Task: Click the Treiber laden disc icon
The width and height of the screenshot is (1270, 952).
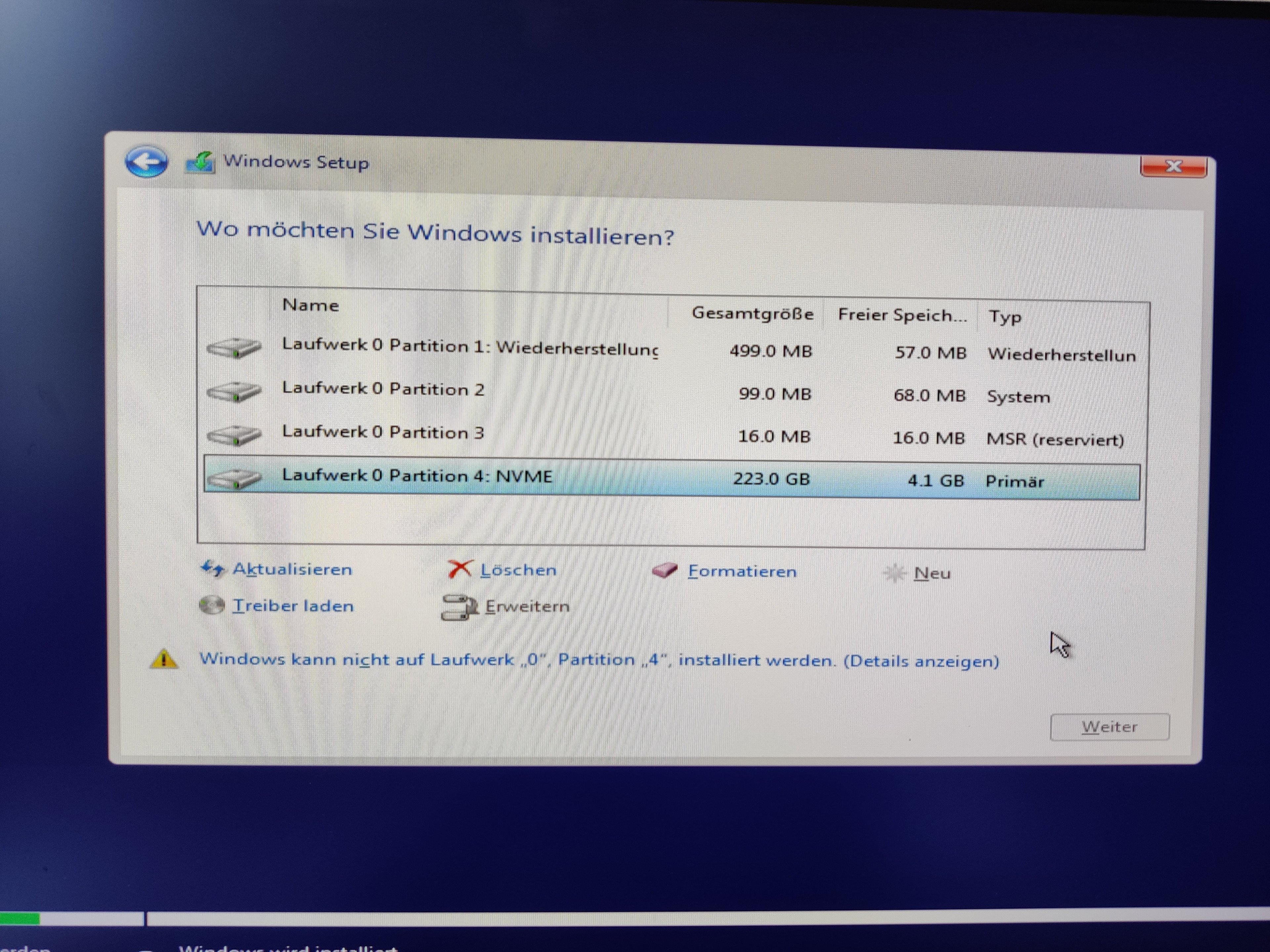Action: [x=212, y=605]
